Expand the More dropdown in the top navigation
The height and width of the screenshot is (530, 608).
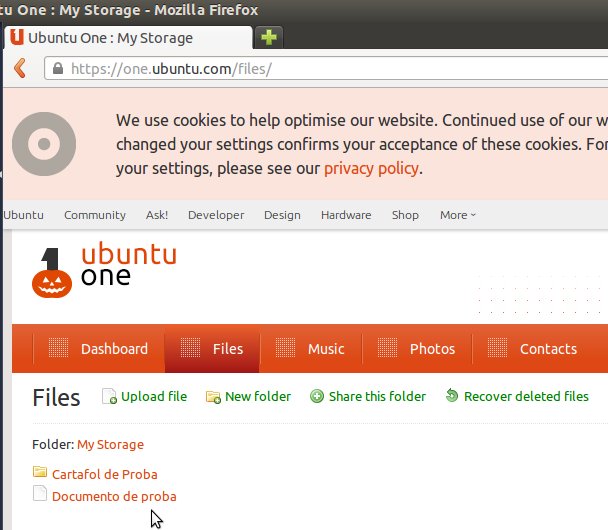coord(458,215)
